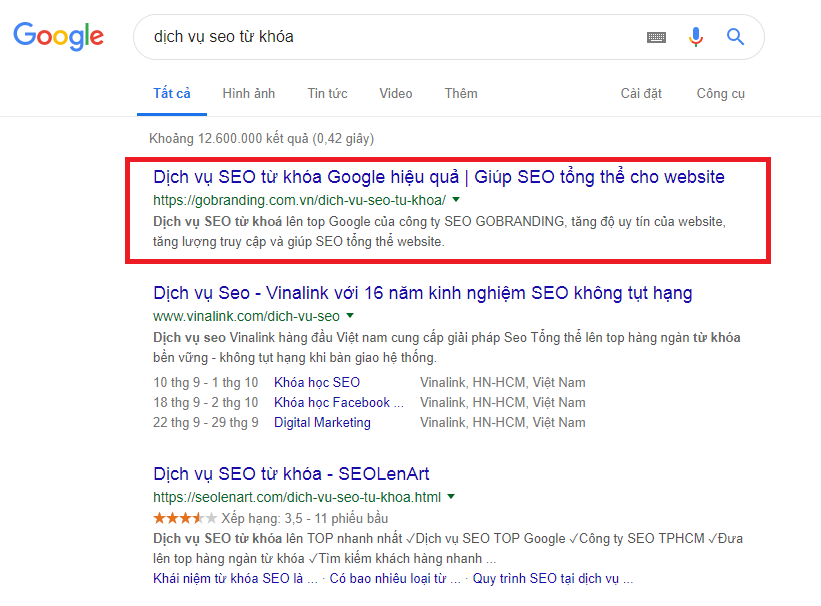The width and height of the screenshot is (821, 606).
Task: Open 'Dịch vụ SEO từ khóa - SEOLenArt' result
Action: coord(291,474)
